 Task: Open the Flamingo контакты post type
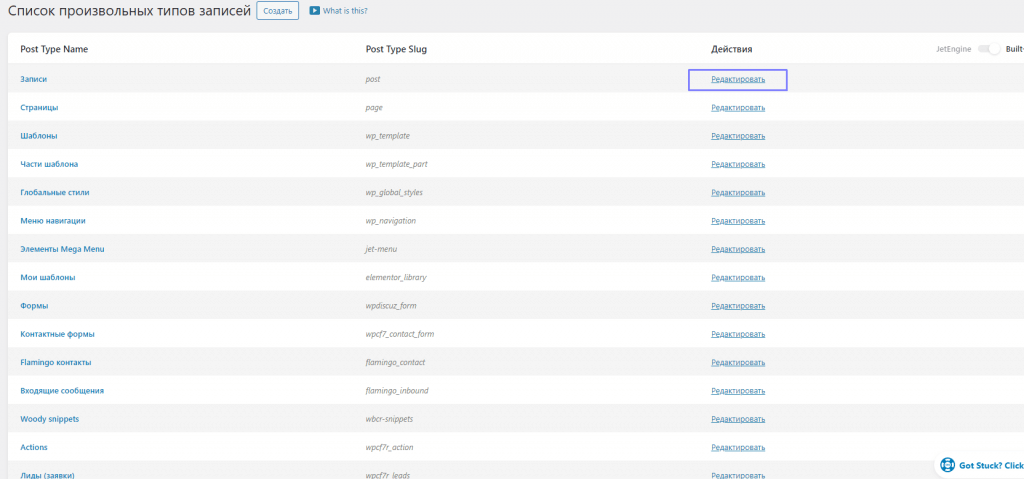point(56,362)
